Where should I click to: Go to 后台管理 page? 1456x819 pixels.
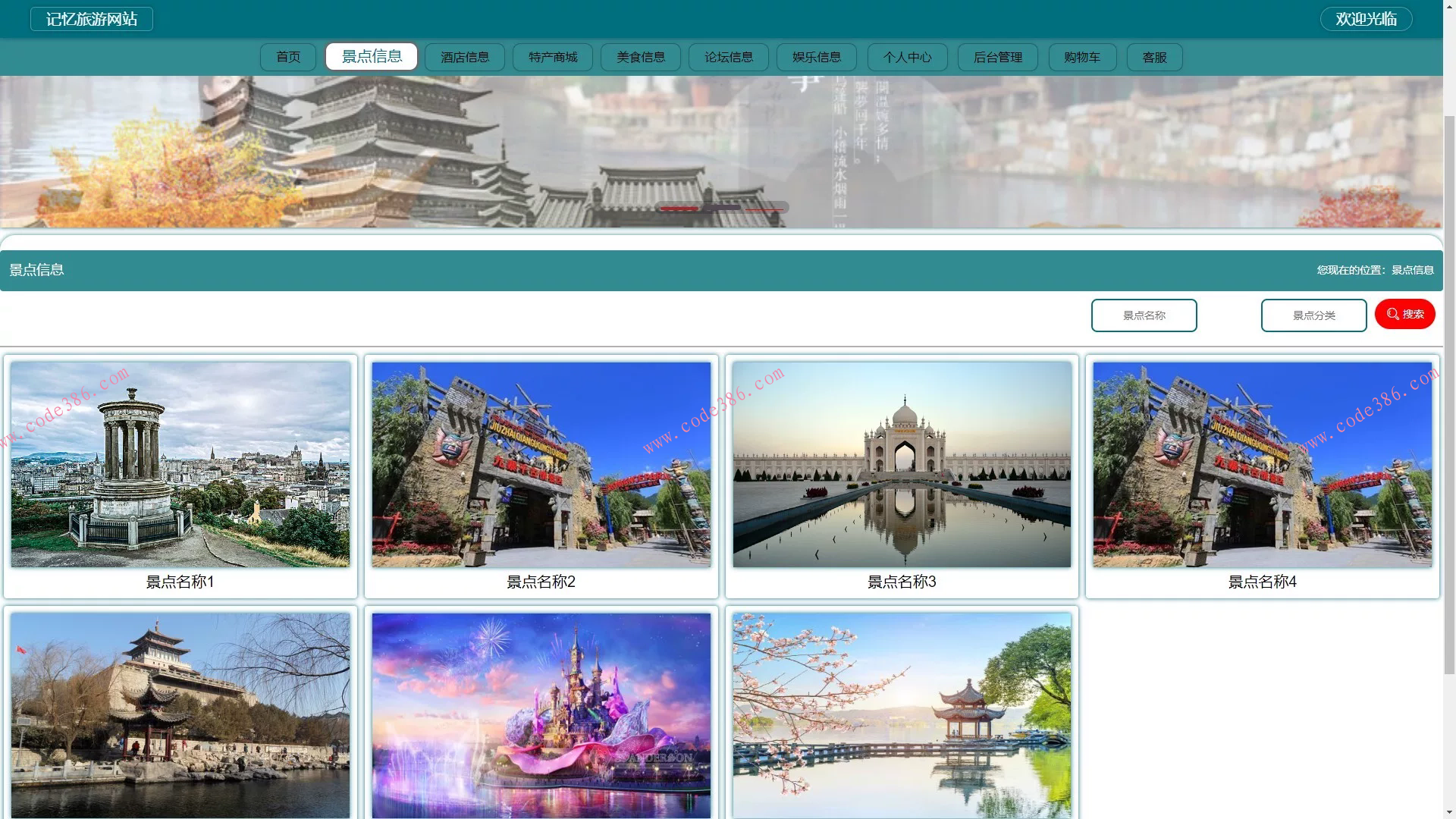click(x=998, y=58)
